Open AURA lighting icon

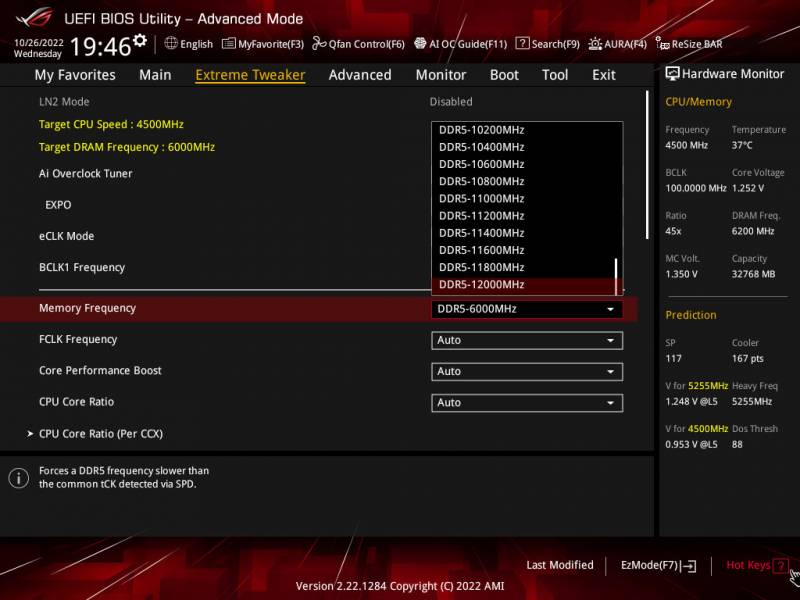[595, 44]
